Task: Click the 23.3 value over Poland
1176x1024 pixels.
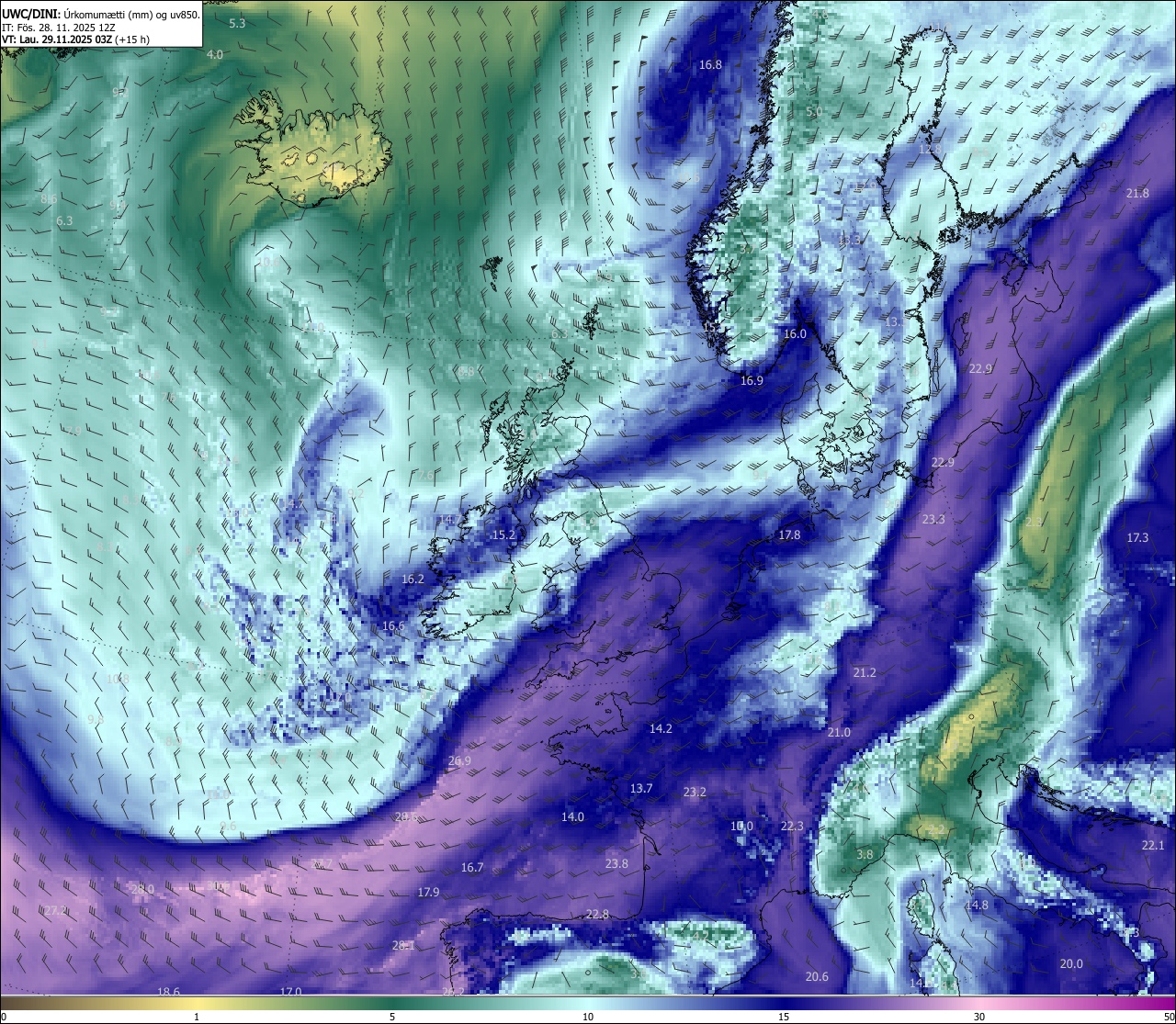Action: (933, 520)
